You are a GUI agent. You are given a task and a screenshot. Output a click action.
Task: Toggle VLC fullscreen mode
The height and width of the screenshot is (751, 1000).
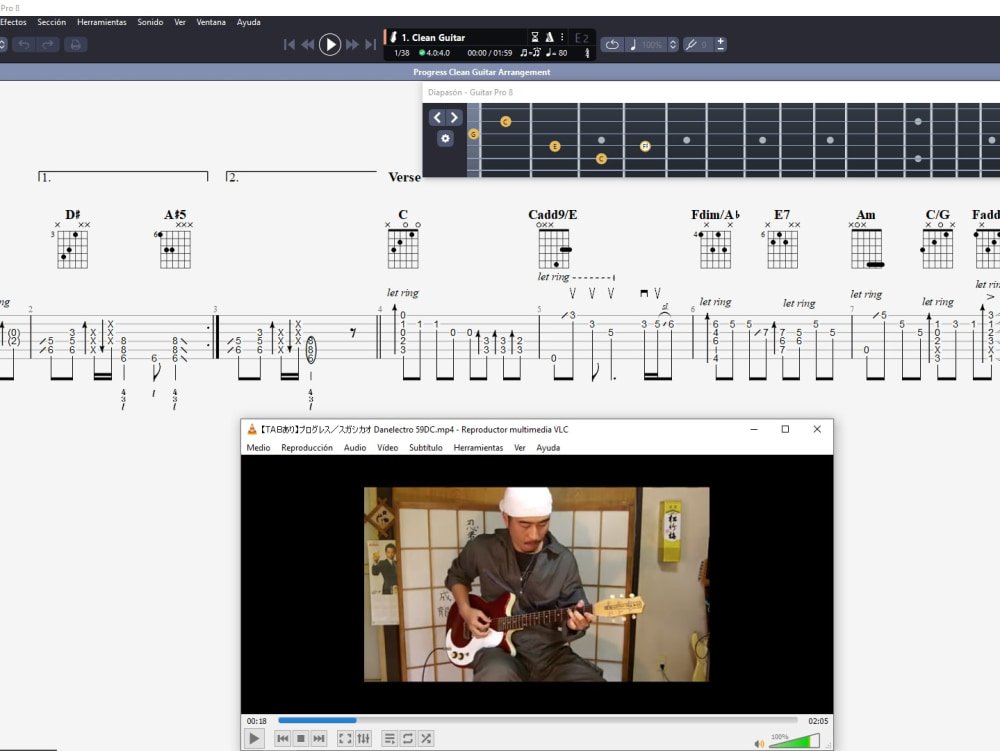[x=345, y=738]
